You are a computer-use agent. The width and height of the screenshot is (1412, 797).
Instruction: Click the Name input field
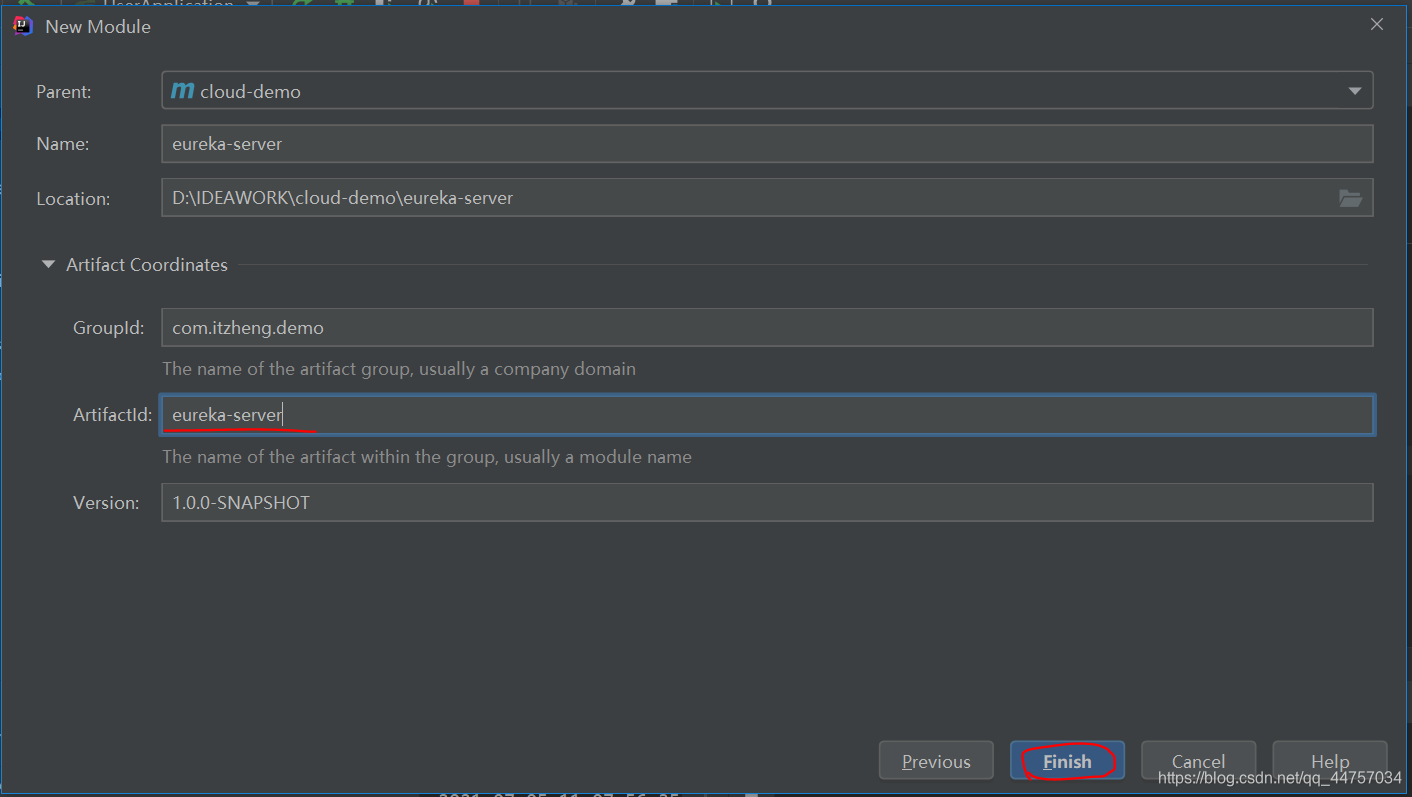(767, 144)
